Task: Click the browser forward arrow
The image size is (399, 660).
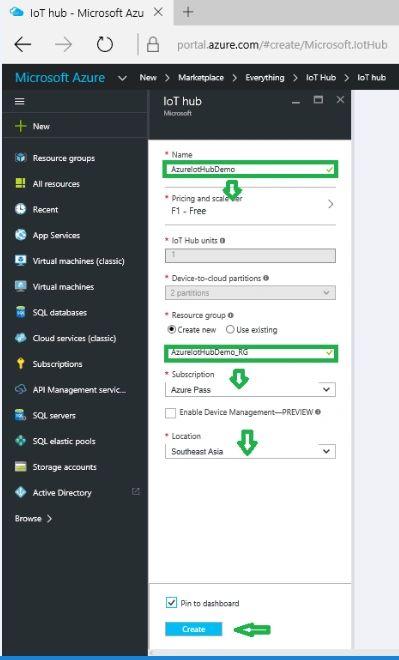Action: tap(64, 44)
